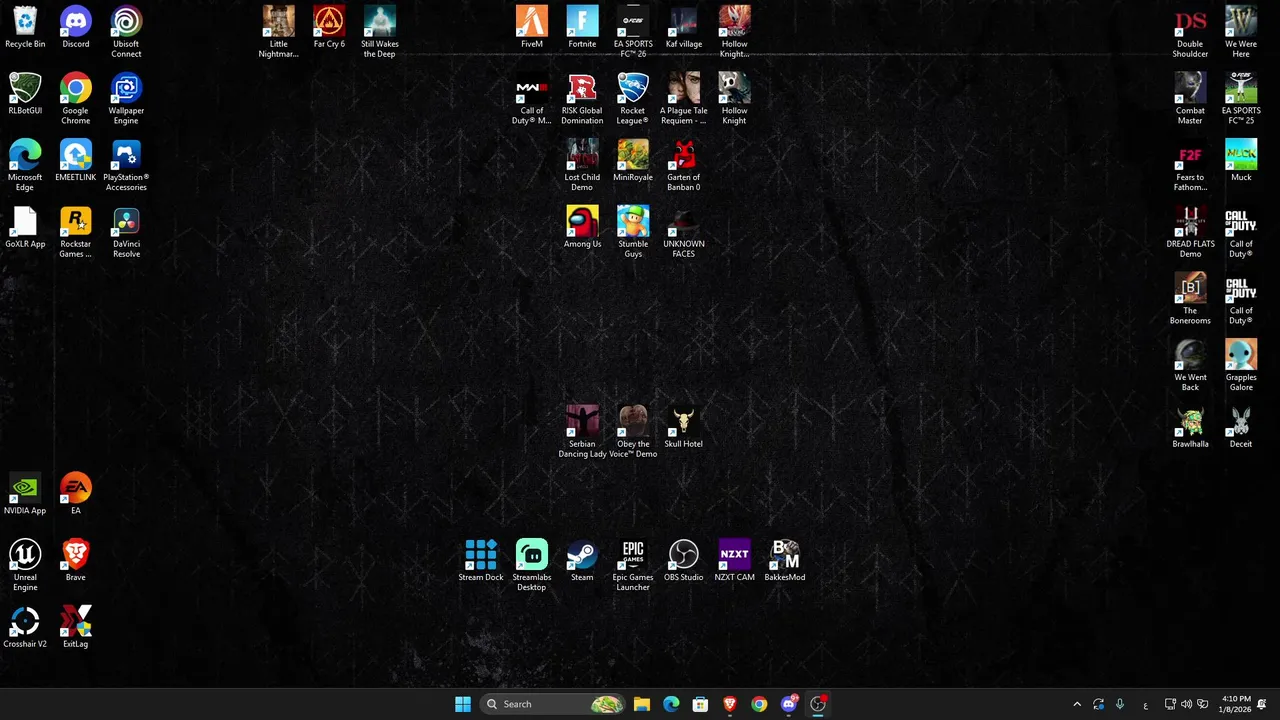Screen dimensions: 1280x720
Task: Select the Brave browser desktop shortcut
Action: [76, 561]
